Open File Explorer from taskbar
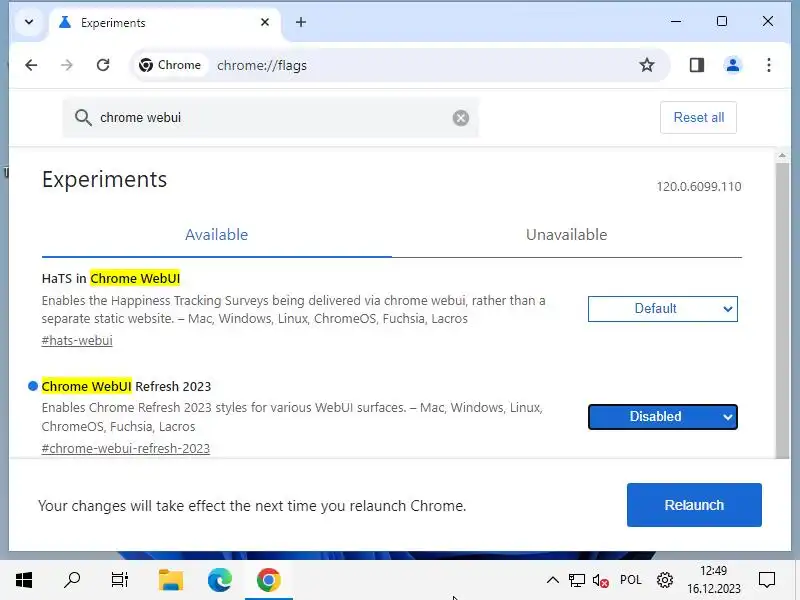 click(x=171, y=580)
